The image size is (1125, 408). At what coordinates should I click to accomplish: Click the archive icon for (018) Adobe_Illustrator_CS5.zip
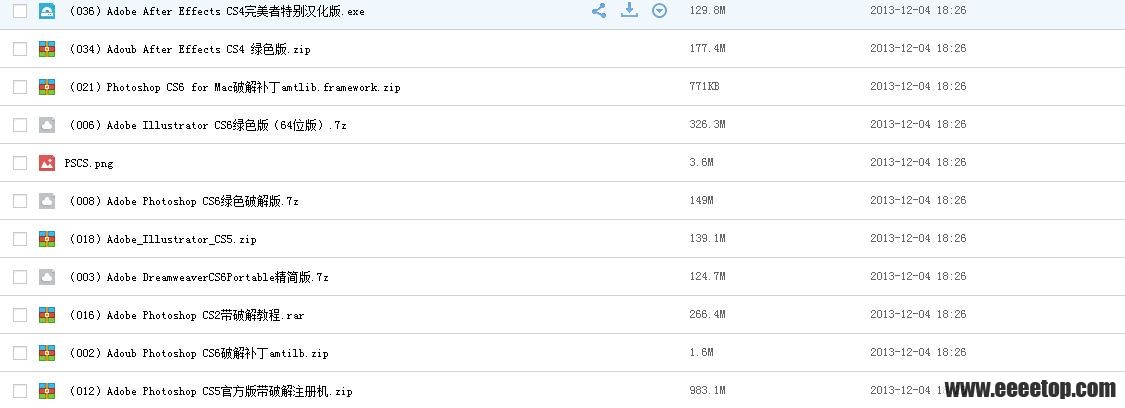47,239
